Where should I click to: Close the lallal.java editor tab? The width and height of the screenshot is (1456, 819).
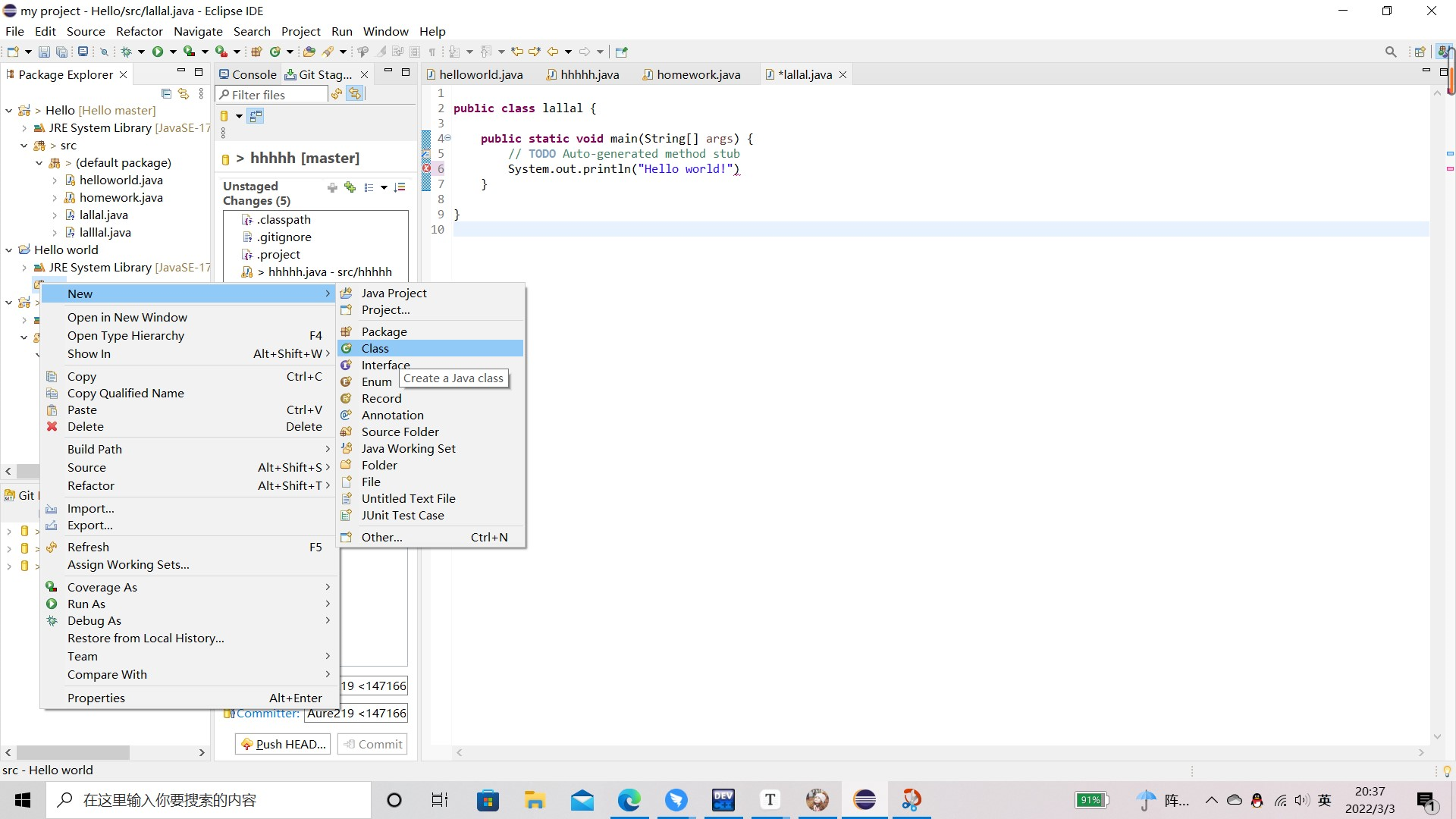(x=843, y=74)
